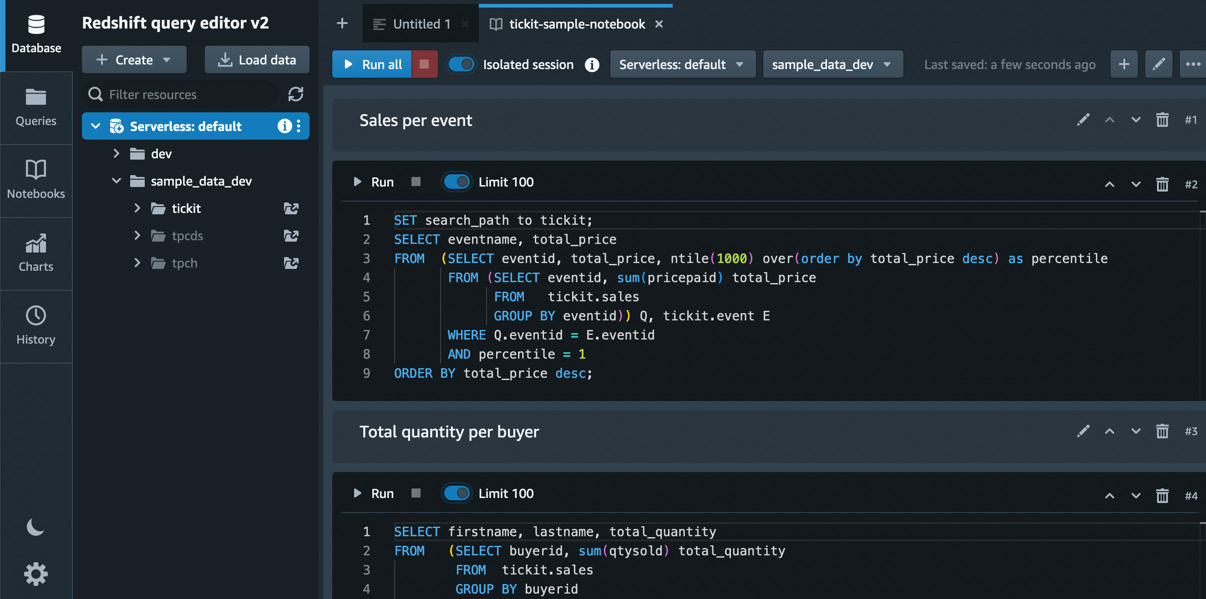The width and height of the screenshot is (1206, 599).
Task: Refresh the resources list
Action: pyautogui.click(x=296, y=94)
